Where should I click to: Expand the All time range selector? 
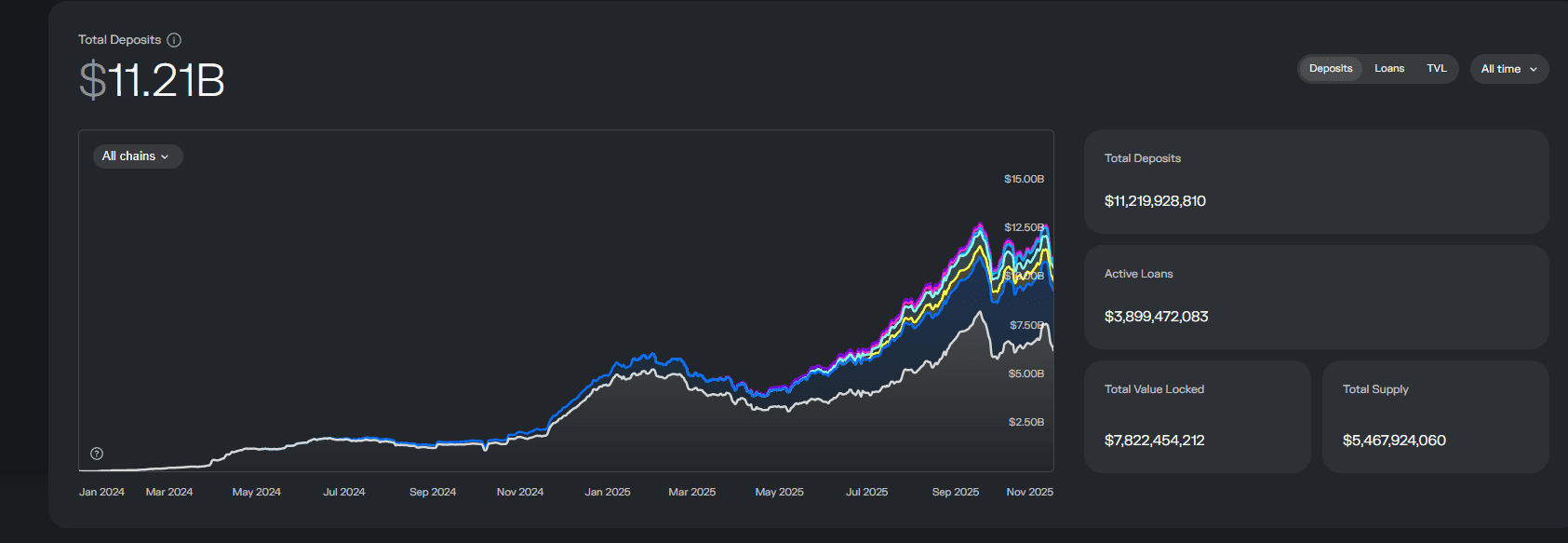pyautogui.click(x=1508, y=69)
